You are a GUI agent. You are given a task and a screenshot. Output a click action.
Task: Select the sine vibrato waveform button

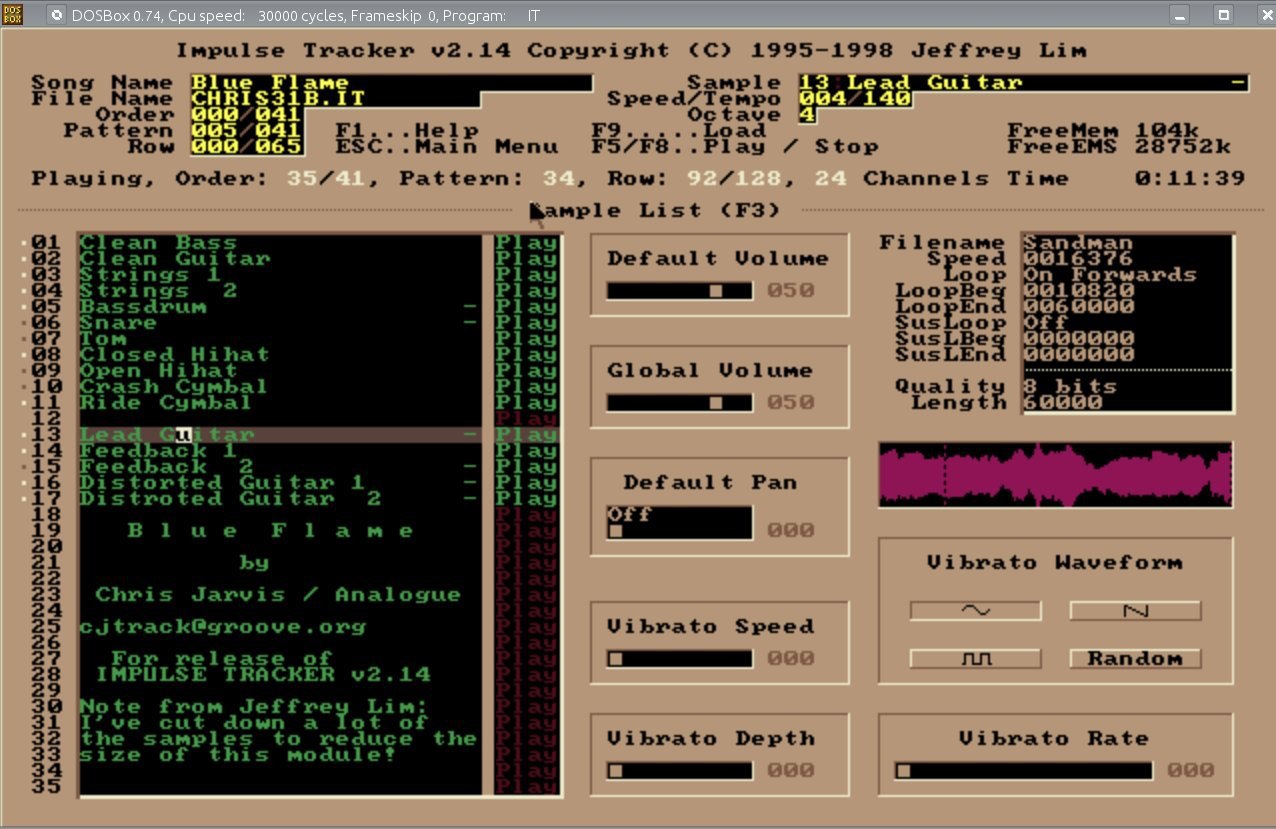pos(975,610)
